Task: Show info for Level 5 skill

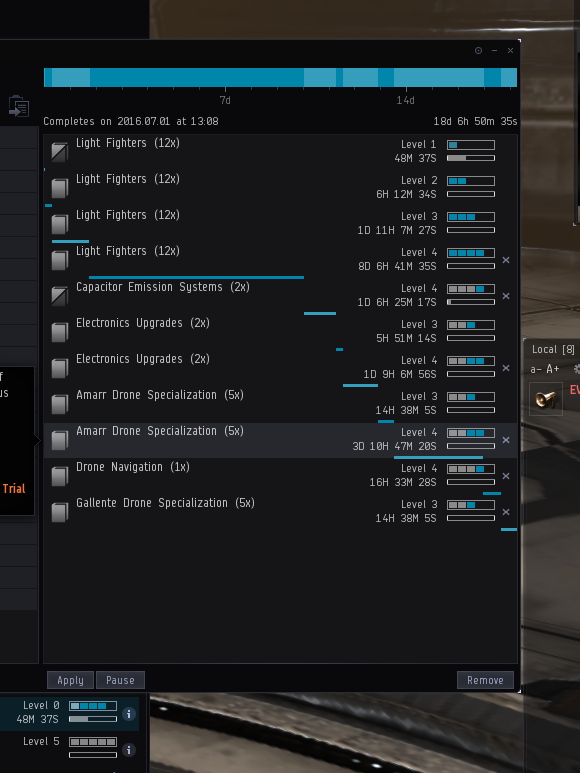Action: [x=129, y=750]
